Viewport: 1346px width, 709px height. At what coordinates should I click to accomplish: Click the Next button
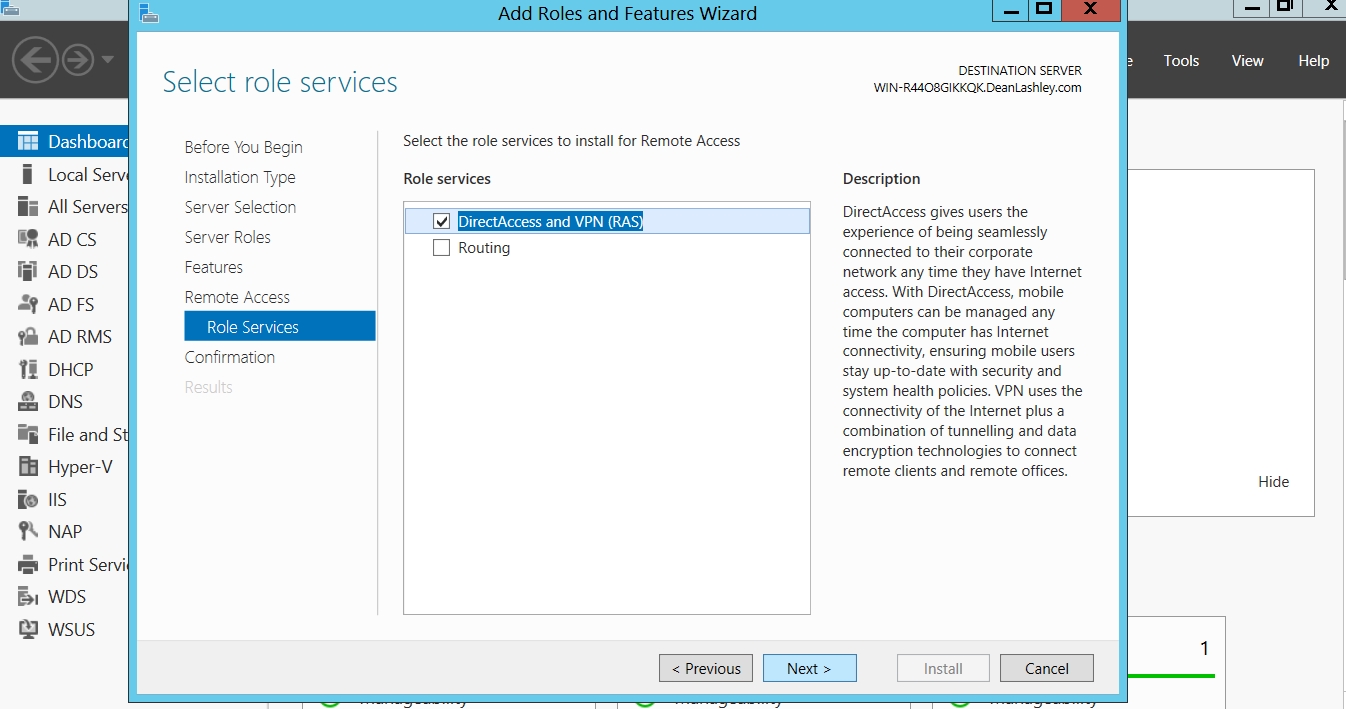(x=809, y=668)
